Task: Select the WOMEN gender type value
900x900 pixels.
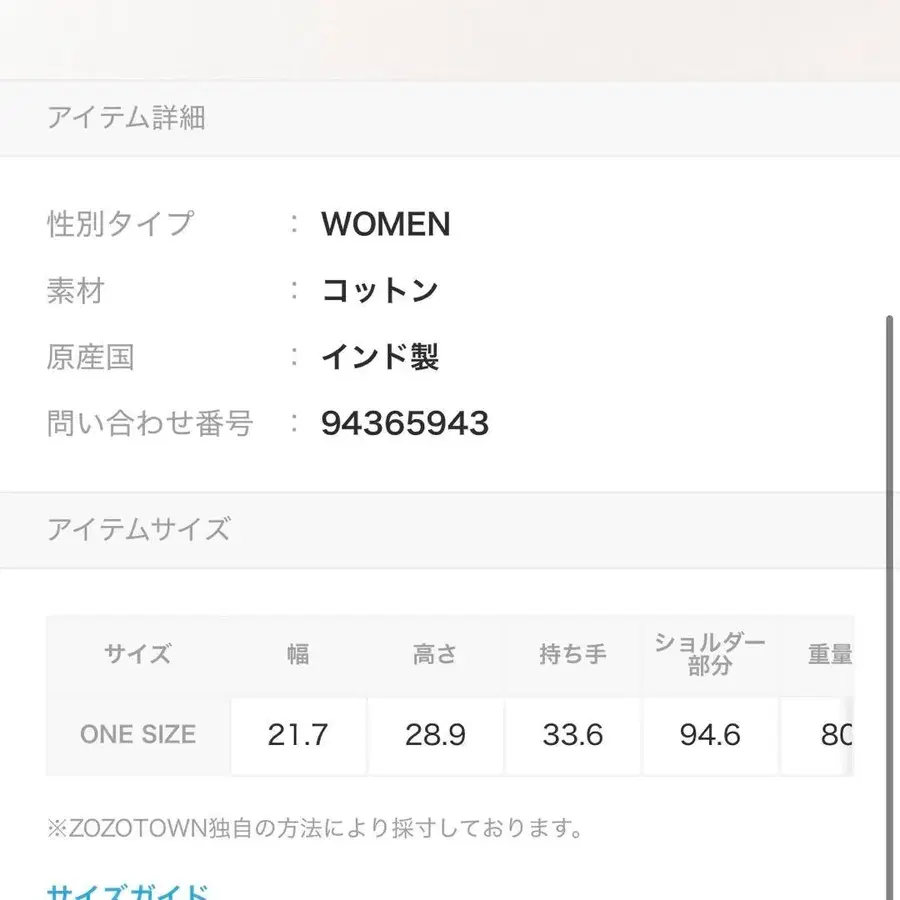Action: click(x=385, y=224)
